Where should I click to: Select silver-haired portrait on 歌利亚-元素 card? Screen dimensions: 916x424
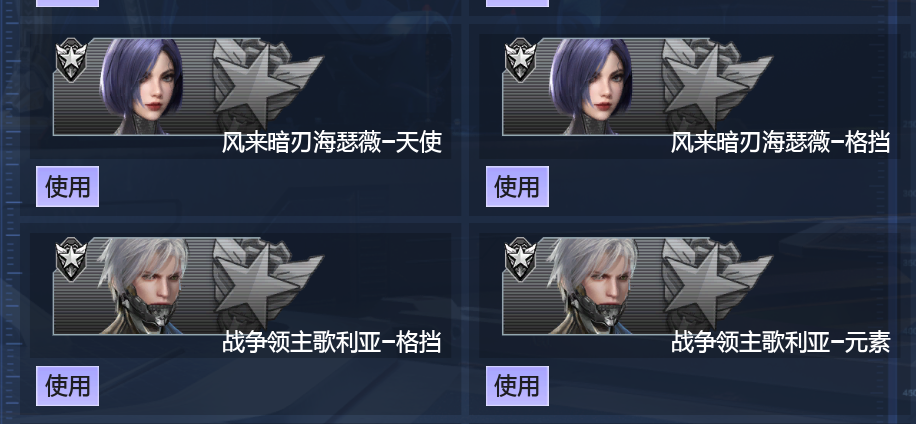[592, 286]
